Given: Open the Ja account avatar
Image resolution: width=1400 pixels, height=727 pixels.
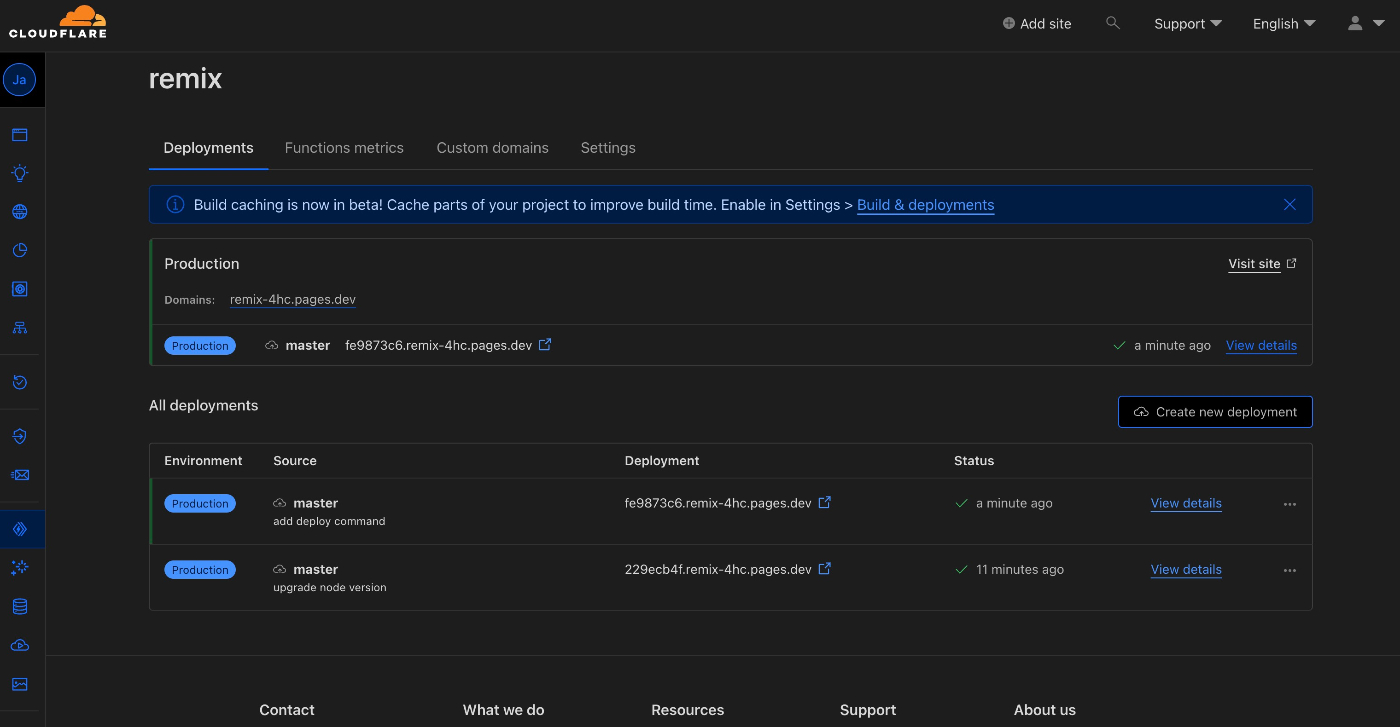Looking at the screenshot, I should (x=19, y=79).
